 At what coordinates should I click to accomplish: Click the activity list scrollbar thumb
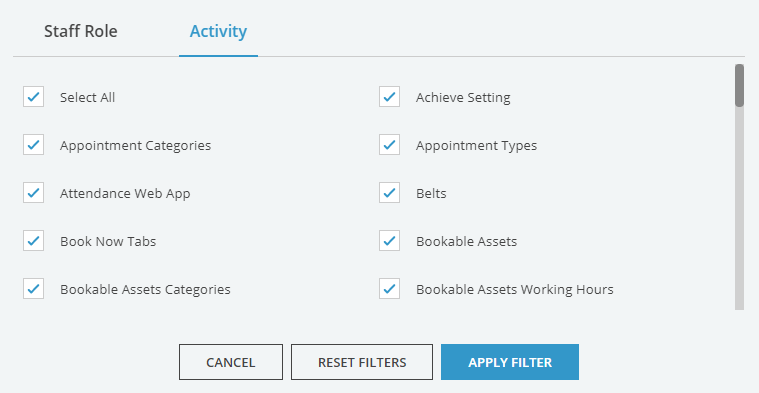739,86
